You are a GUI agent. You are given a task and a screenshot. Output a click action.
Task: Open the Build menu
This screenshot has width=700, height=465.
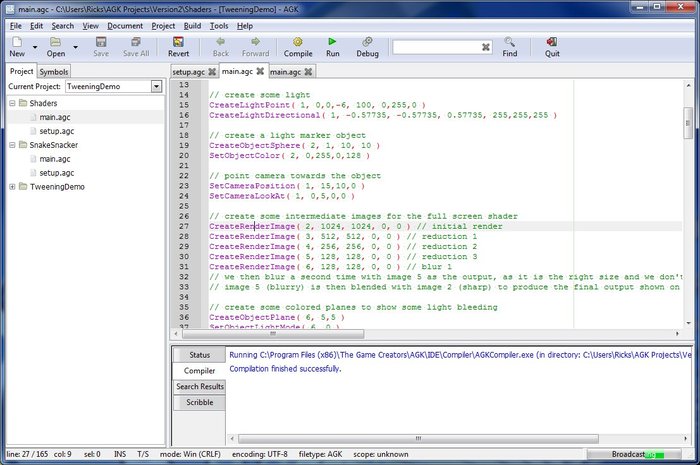point(192,26)
